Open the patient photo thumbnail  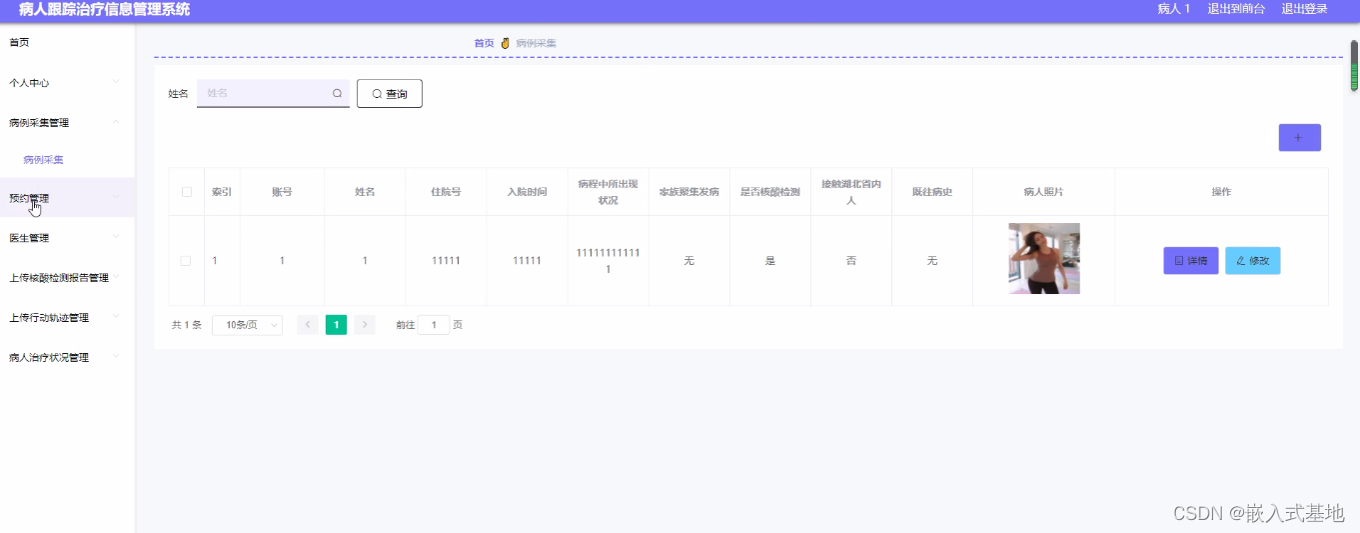coord(1044,258)
